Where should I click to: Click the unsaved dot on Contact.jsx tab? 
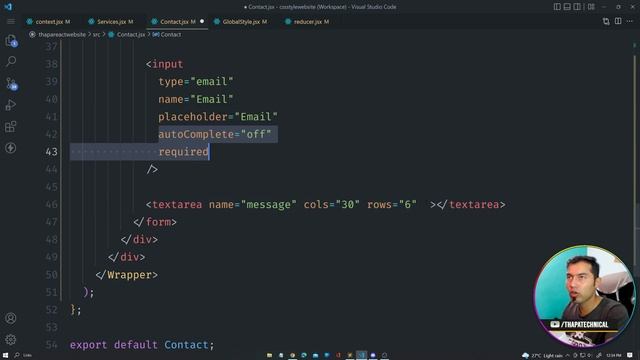coord(202,21)
